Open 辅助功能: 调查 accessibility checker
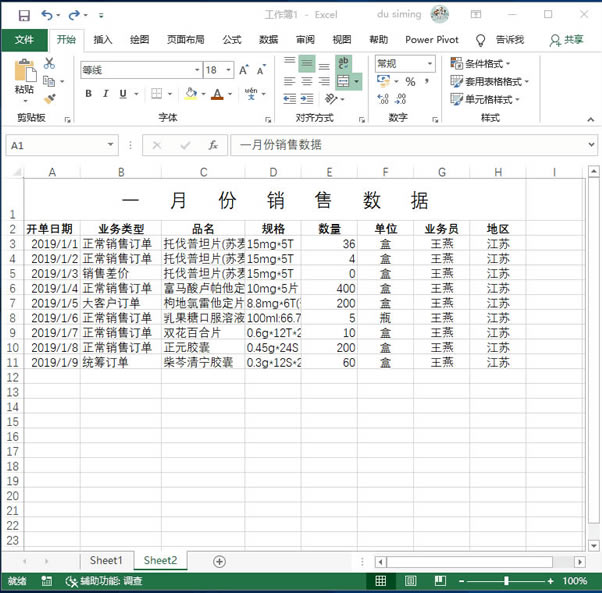The height and width of the screenshot is (593, 602). 104,581
